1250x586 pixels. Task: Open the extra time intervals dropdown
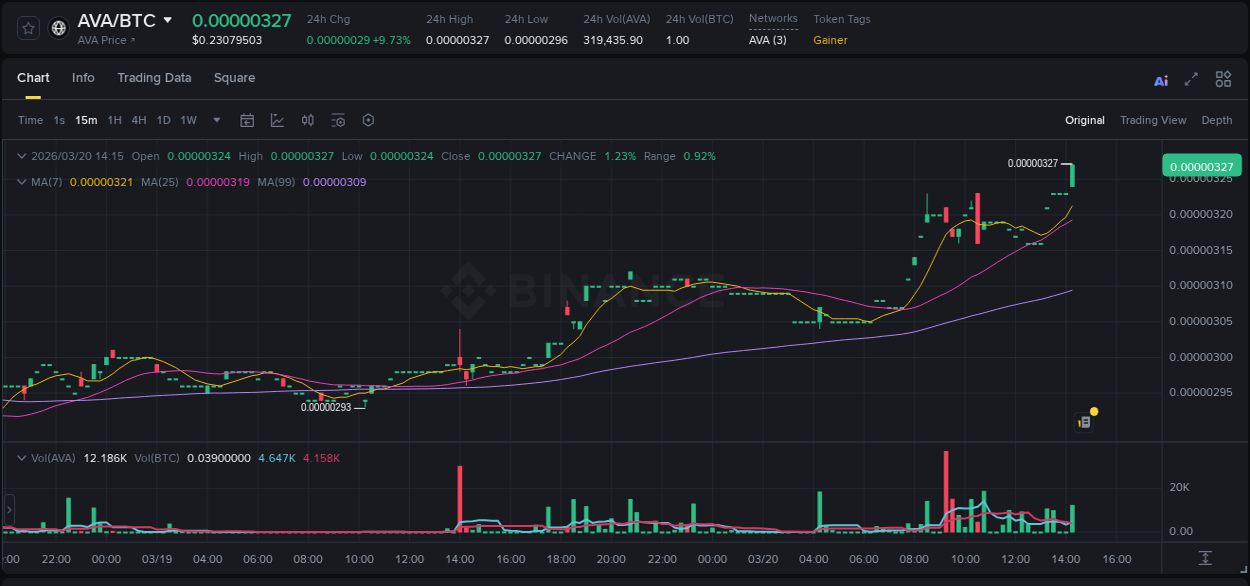(215, 120)
